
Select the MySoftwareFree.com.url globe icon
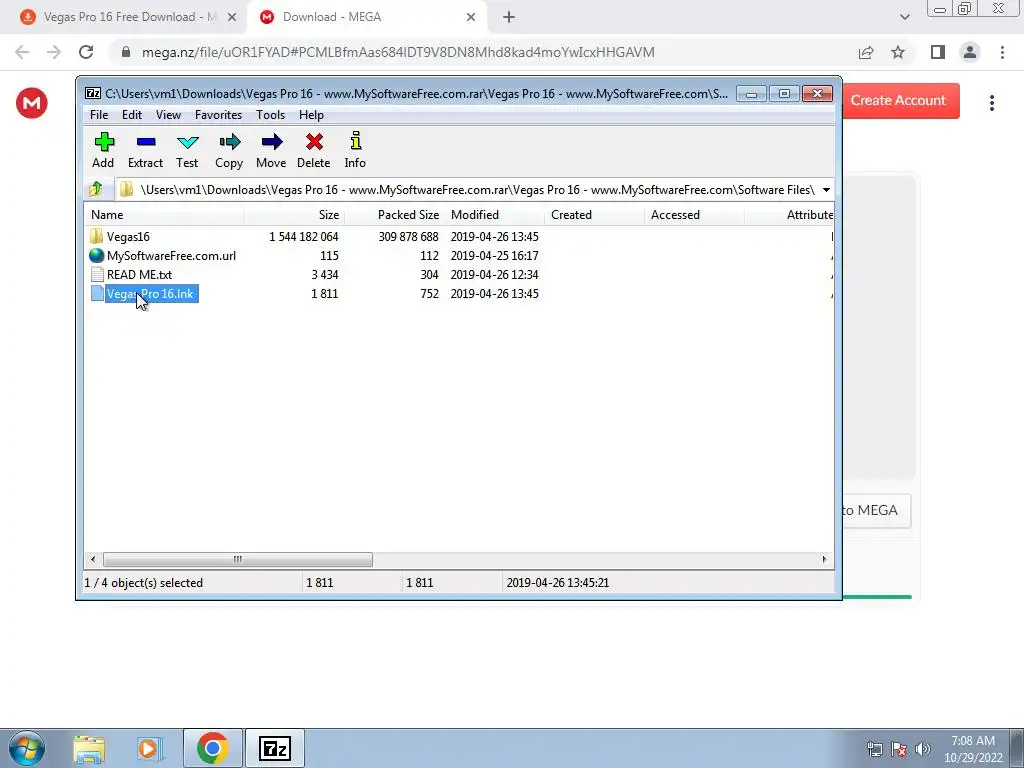click(x=97, y=255)
